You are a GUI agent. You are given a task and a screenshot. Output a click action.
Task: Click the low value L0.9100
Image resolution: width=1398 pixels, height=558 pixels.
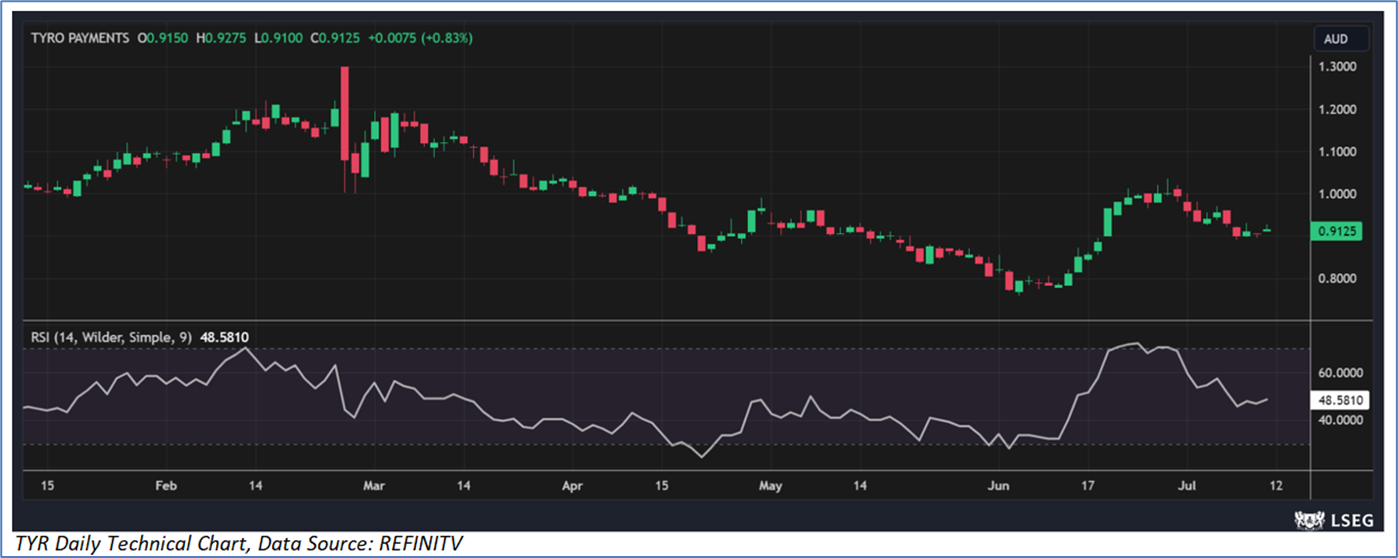click(278, 37)
